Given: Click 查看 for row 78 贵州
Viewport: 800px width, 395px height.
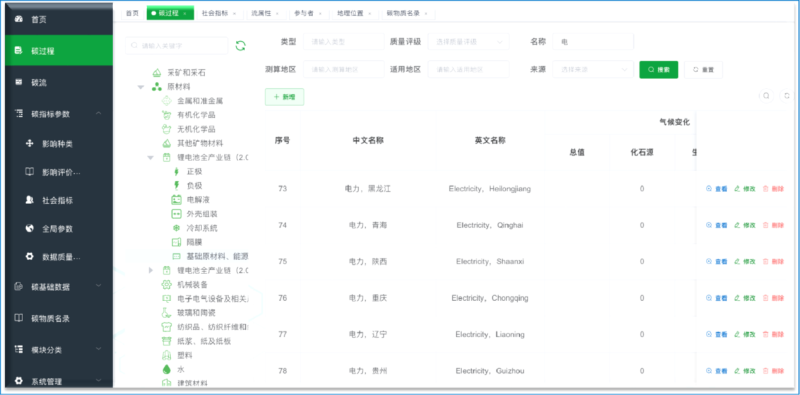Looking at the screenshot, I should click(717, 371).
